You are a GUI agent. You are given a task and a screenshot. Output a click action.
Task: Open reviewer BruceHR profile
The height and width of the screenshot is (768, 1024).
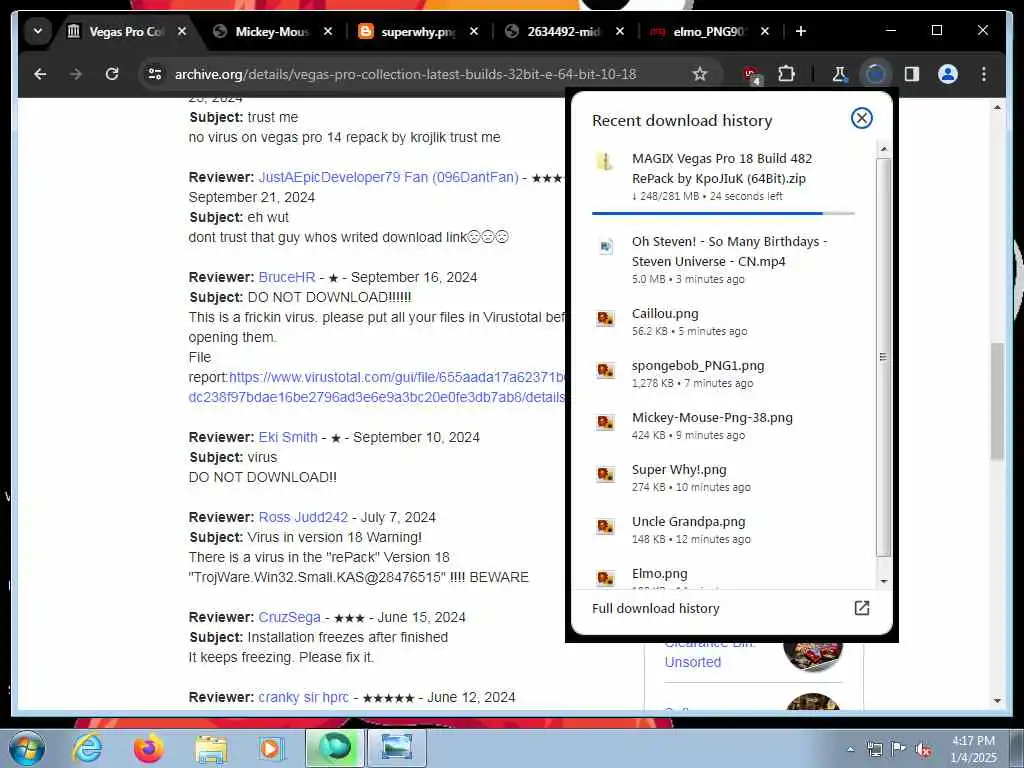tap(287, 277)
